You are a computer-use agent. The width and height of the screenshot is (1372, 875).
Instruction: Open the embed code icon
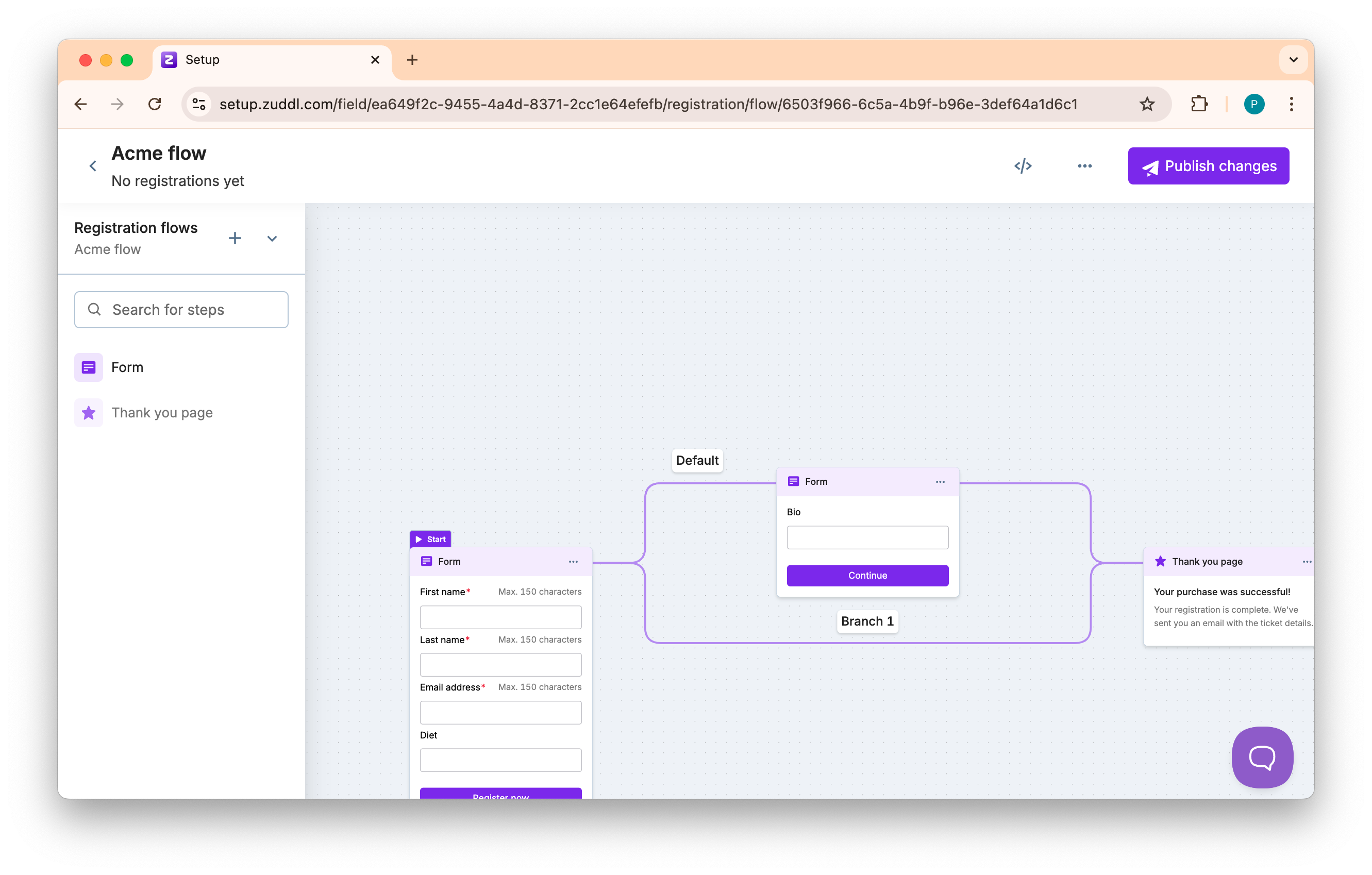(1023, 166)
